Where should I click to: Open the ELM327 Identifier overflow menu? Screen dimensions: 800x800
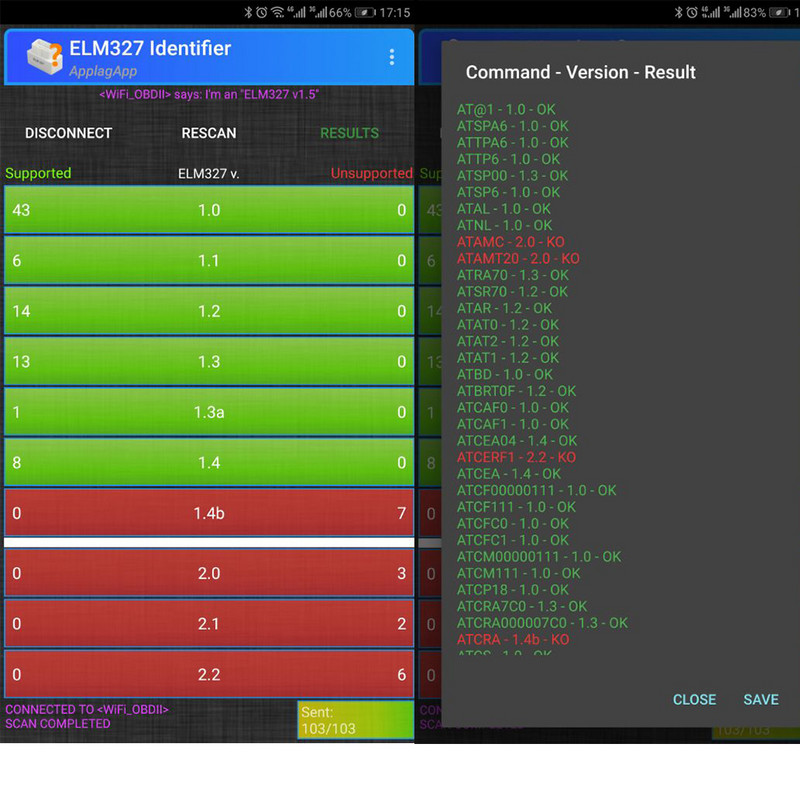click(392, 57)
